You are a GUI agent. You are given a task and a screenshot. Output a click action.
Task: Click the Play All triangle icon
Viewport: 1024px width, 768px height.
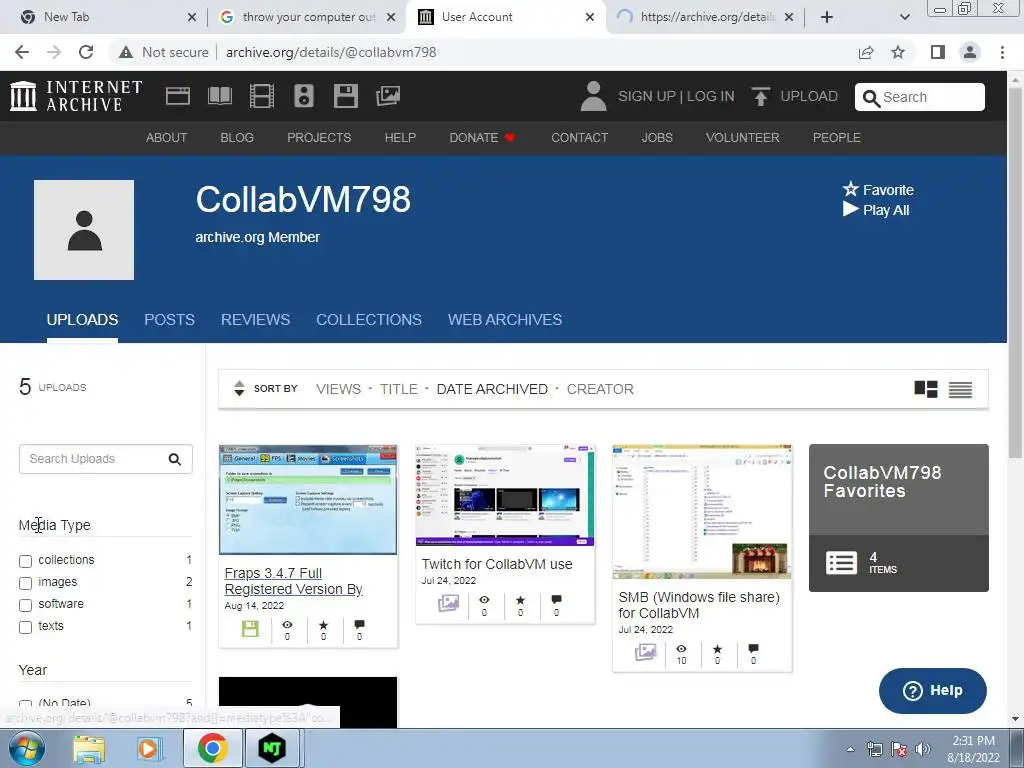click(850, 209)
